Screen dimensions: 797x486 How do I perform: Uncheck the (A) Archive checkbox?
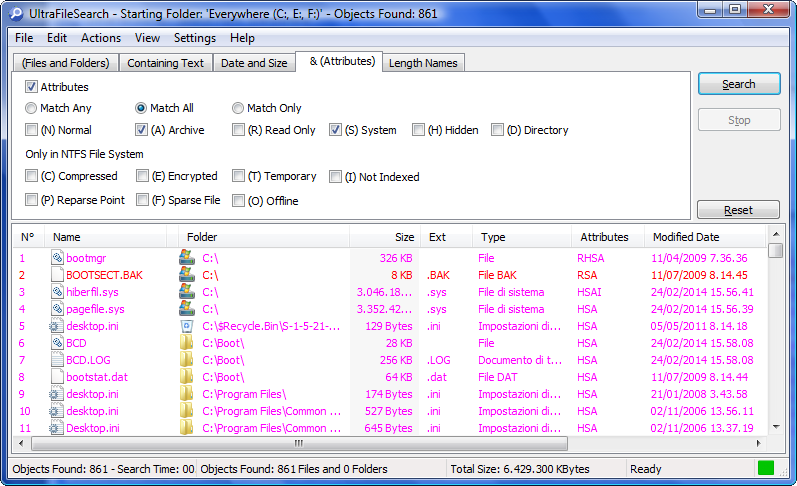point(141,130)
